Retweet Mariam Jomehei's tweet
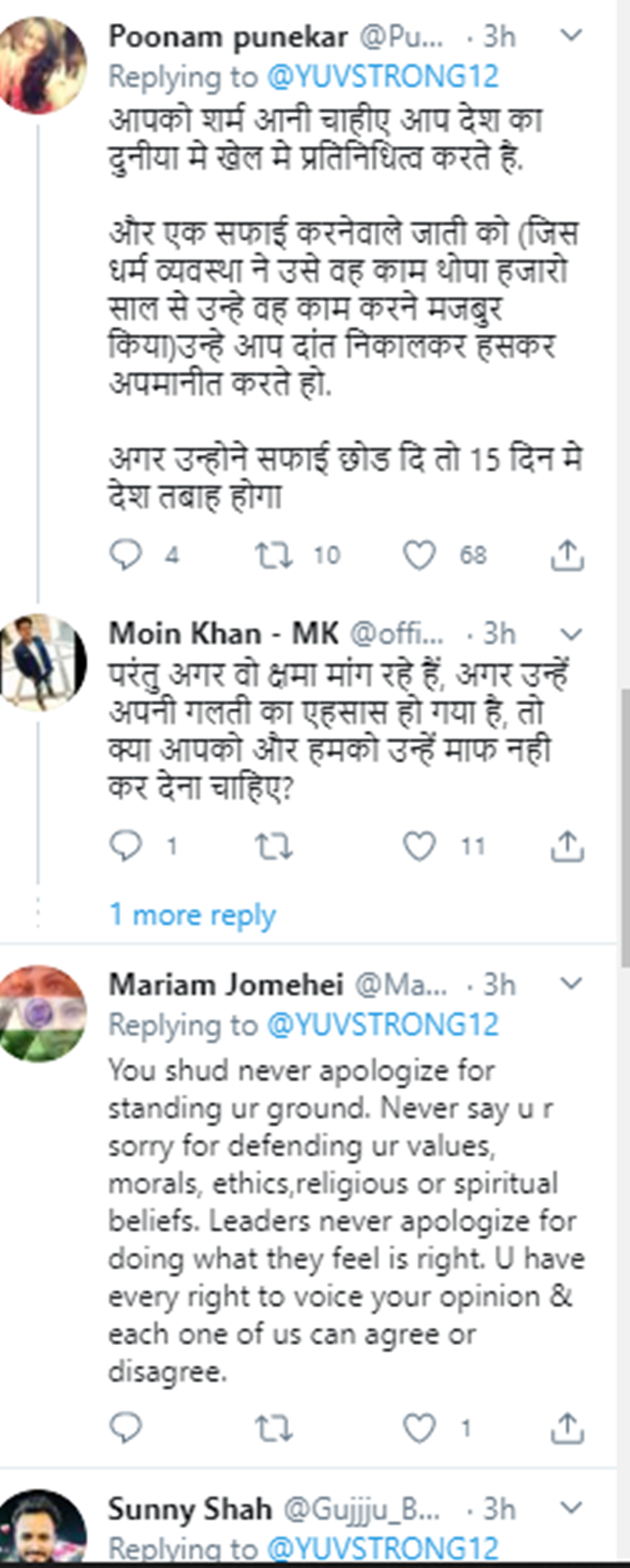Viewport: 630px width, 1568px height. coord(273,1427)
